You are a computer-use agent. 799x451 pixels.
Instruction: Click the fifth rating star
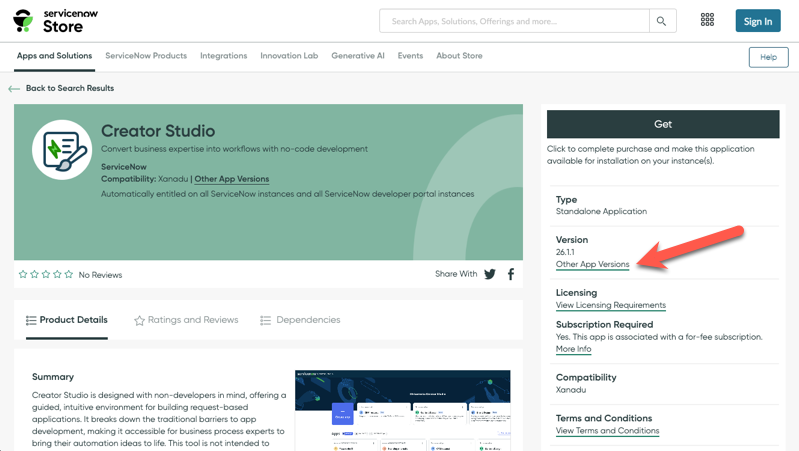[69, 274]
